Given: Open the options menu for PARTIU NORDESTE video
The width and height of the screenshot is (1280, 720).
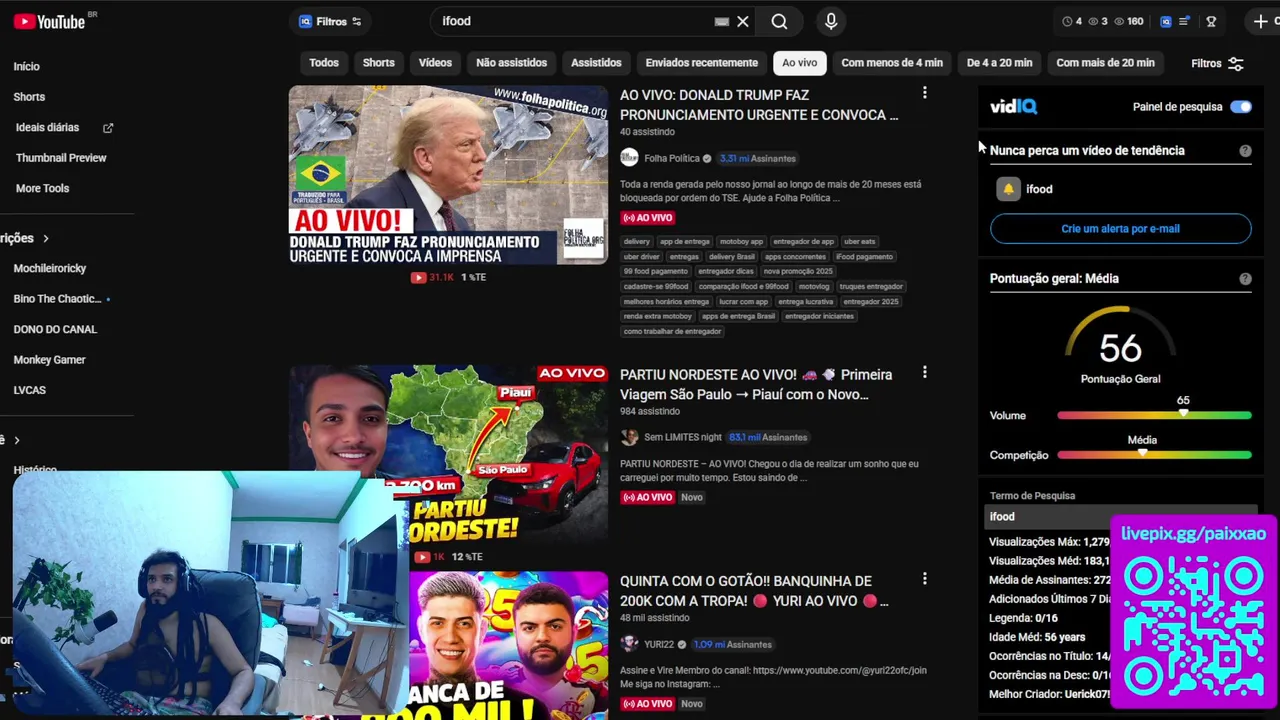Looking at the screenshot, I should tap(924, 373).
